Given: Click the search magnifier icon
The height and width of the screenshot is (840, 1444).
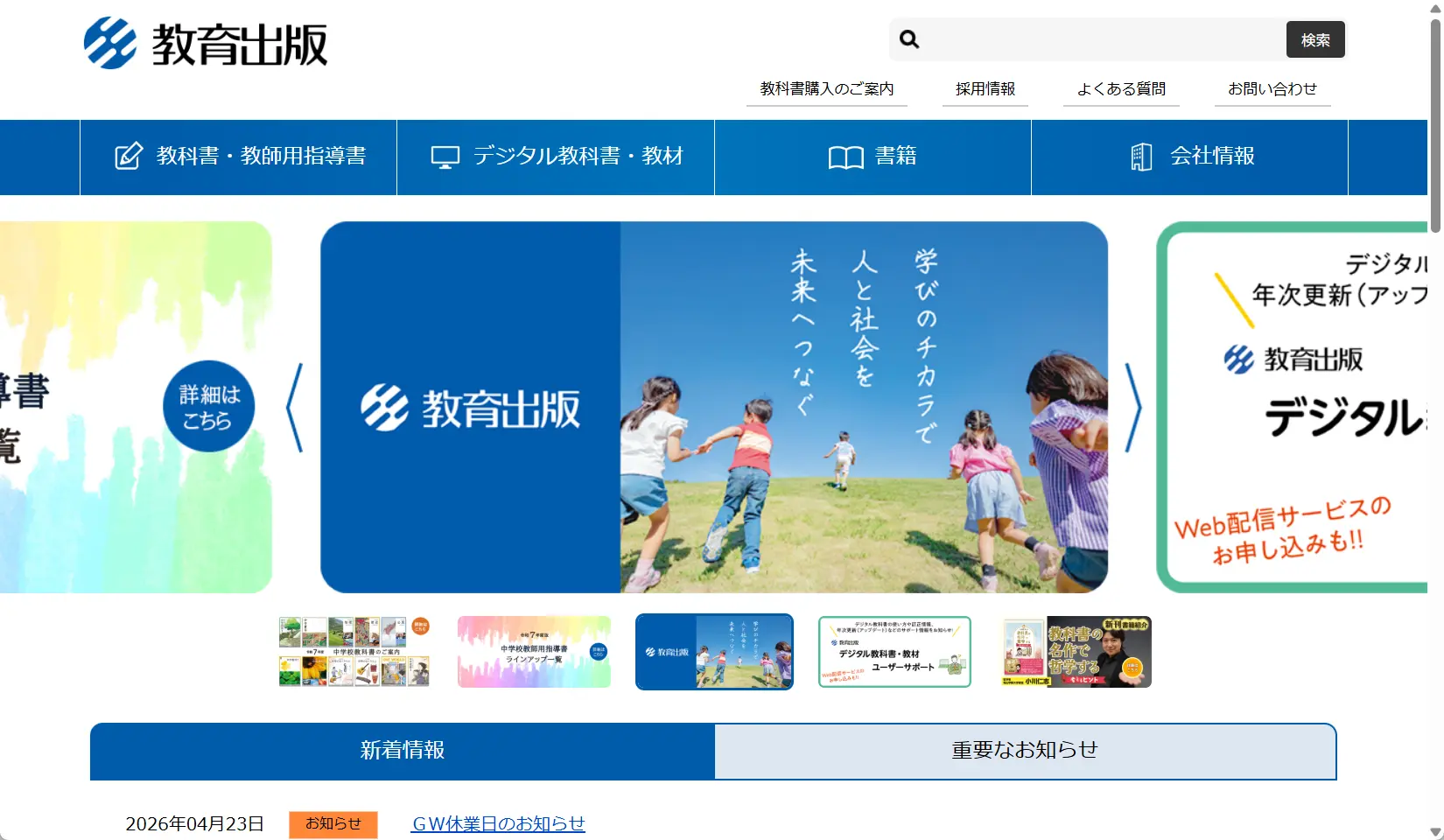Looking at the screenshot, I should [909, 39].
